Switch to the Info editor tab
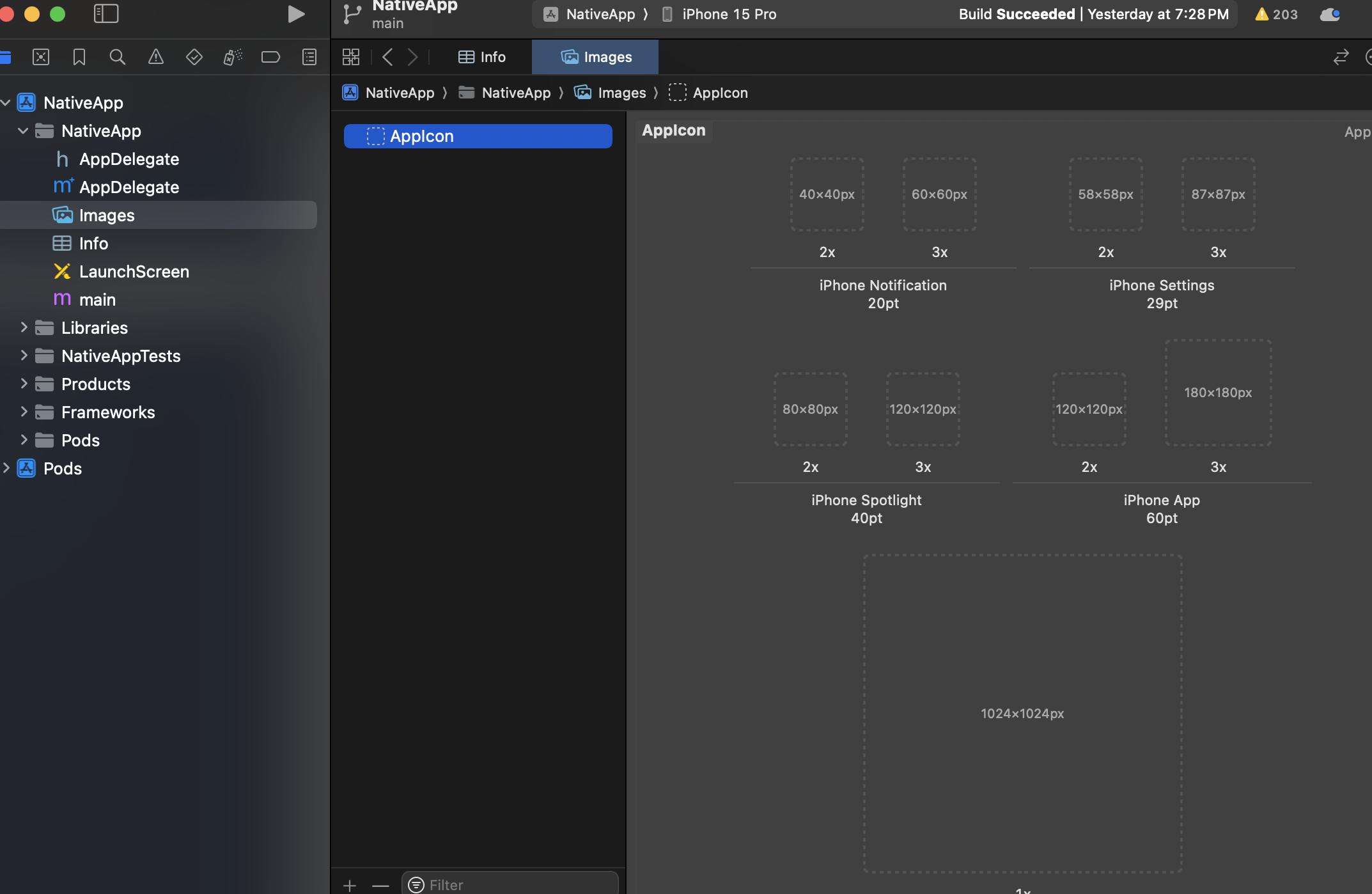 click(482, 57)
